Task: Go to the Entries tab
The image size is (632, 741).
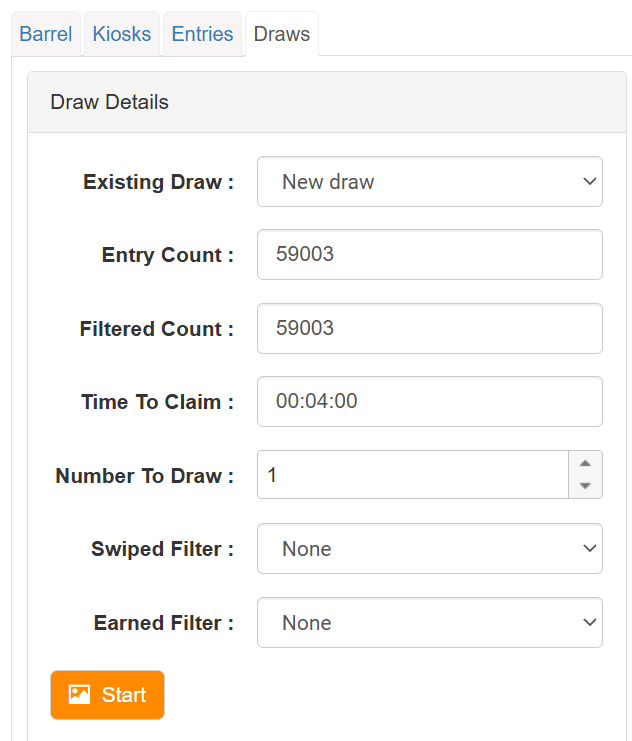Action: click(x=202, y=34)
